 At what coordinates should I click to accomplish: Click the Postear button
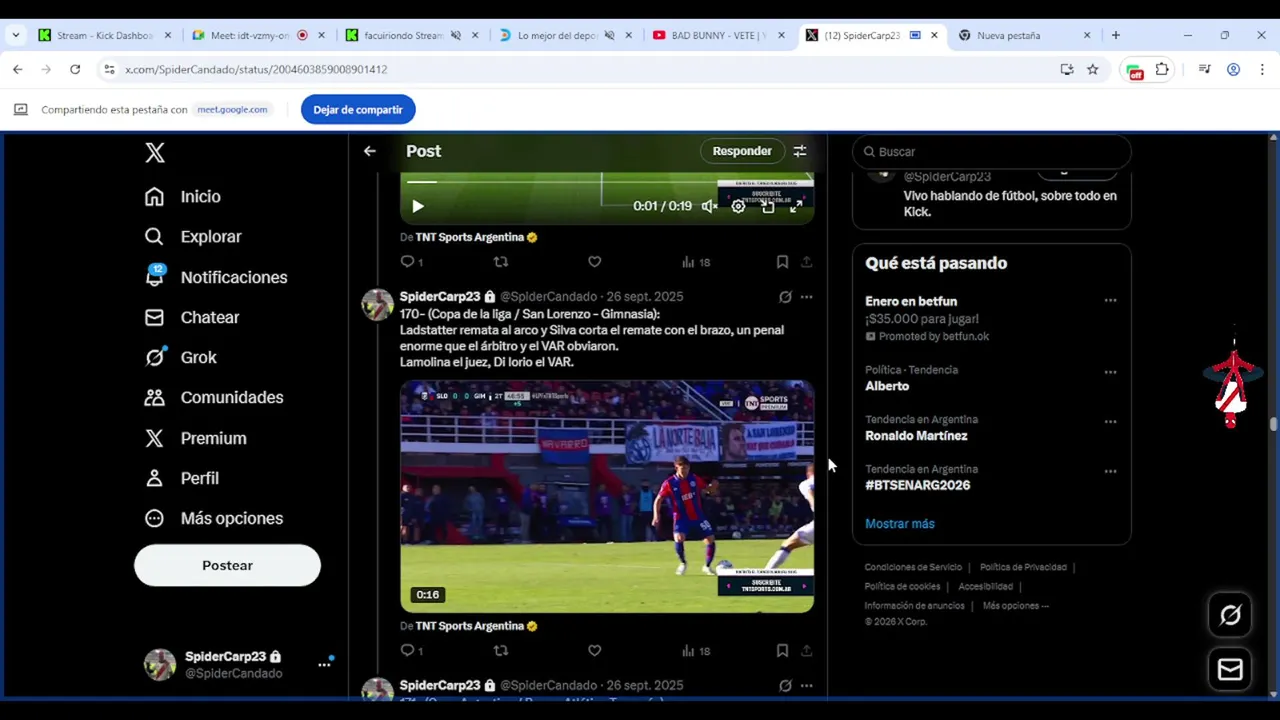pyautogui.click(x=227, y=565)
